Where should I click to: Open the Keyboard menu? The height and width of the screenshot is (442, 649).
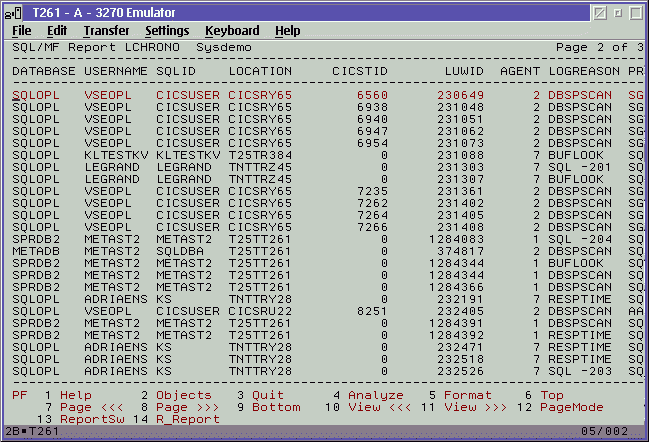tap(232, 31)
